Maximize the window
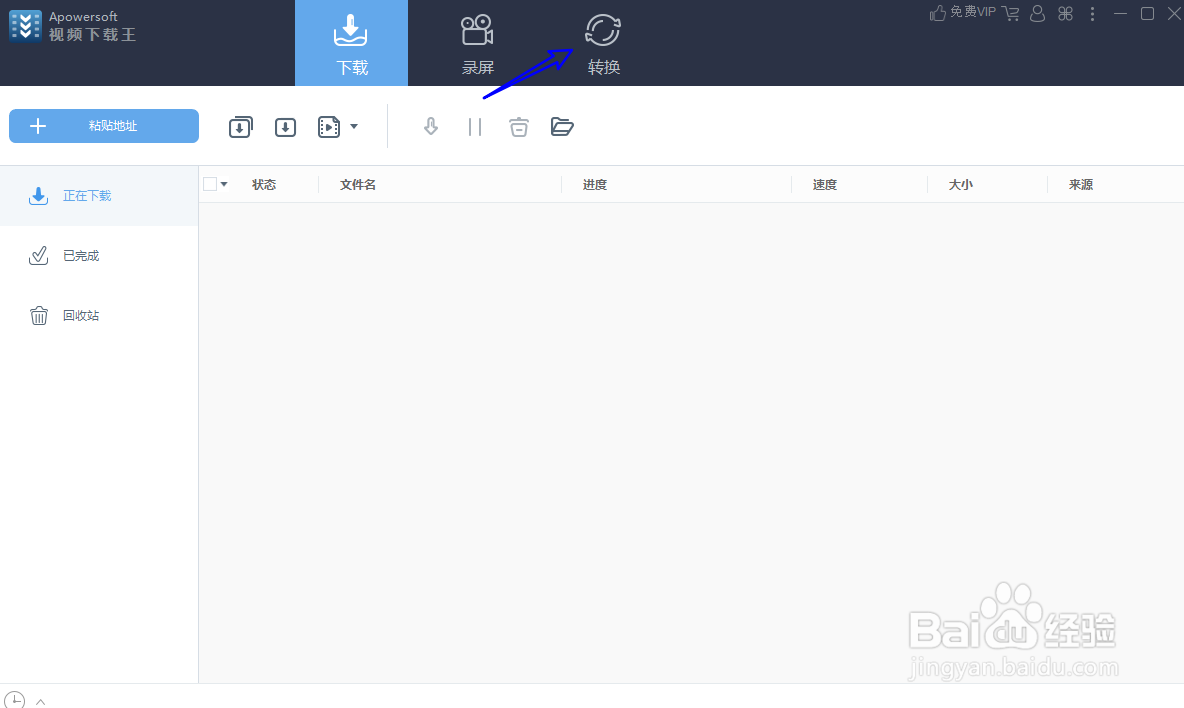The height and width of the screenshot is (708, 1184). [1147, 14]
